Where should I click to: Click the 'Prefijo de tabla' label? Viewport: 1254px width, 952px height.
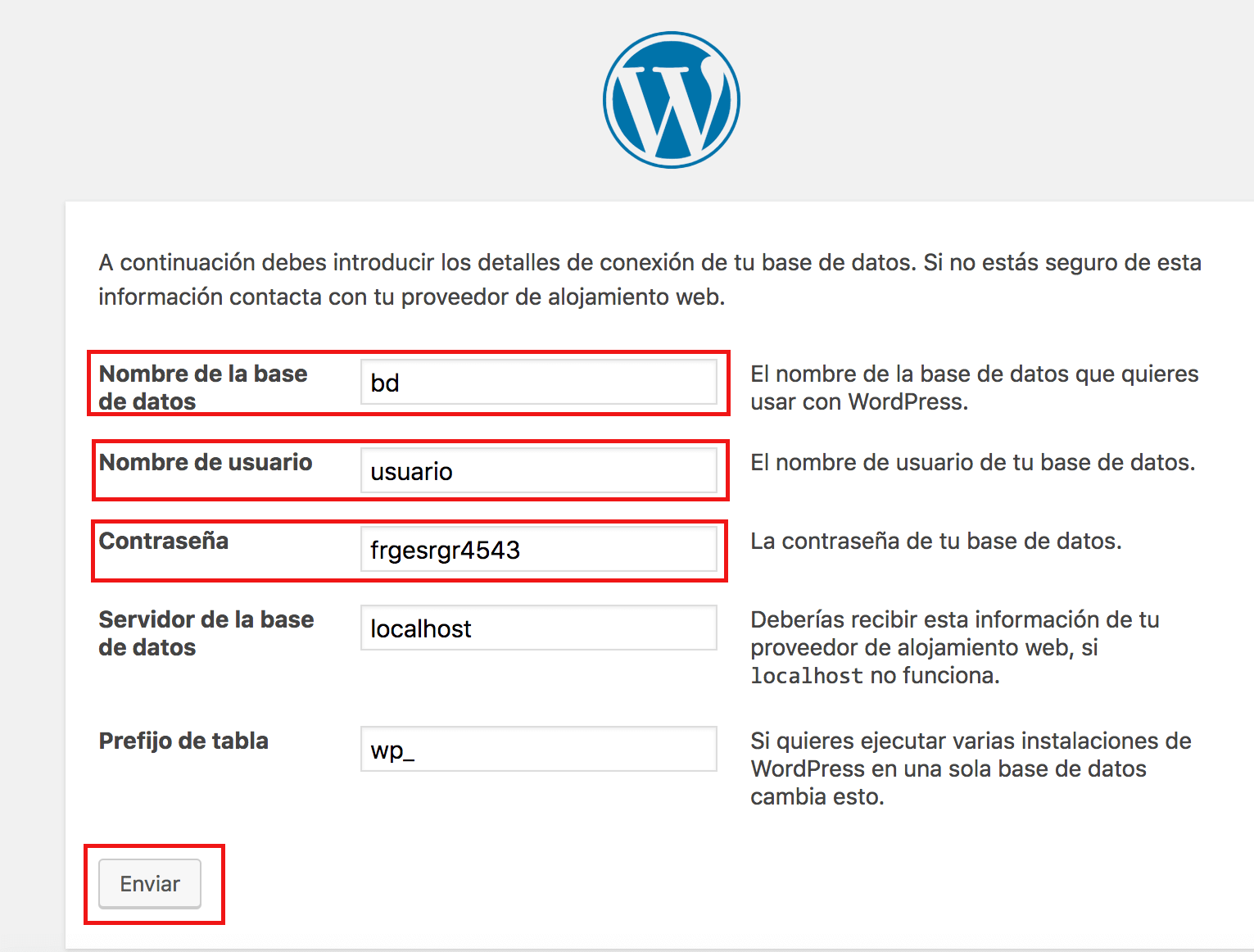(x=183, y=741)
